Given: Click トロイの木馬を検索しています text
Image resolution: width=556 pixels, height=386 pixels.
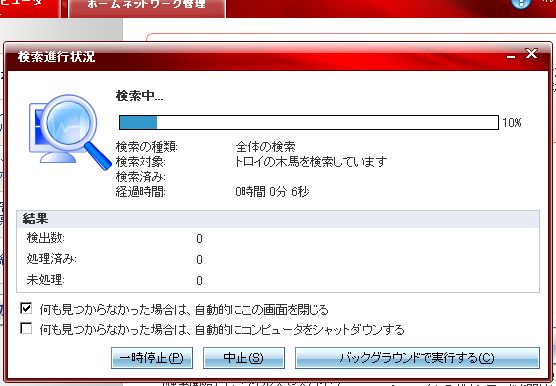Looking at the screenshot, I should point(311,162).
